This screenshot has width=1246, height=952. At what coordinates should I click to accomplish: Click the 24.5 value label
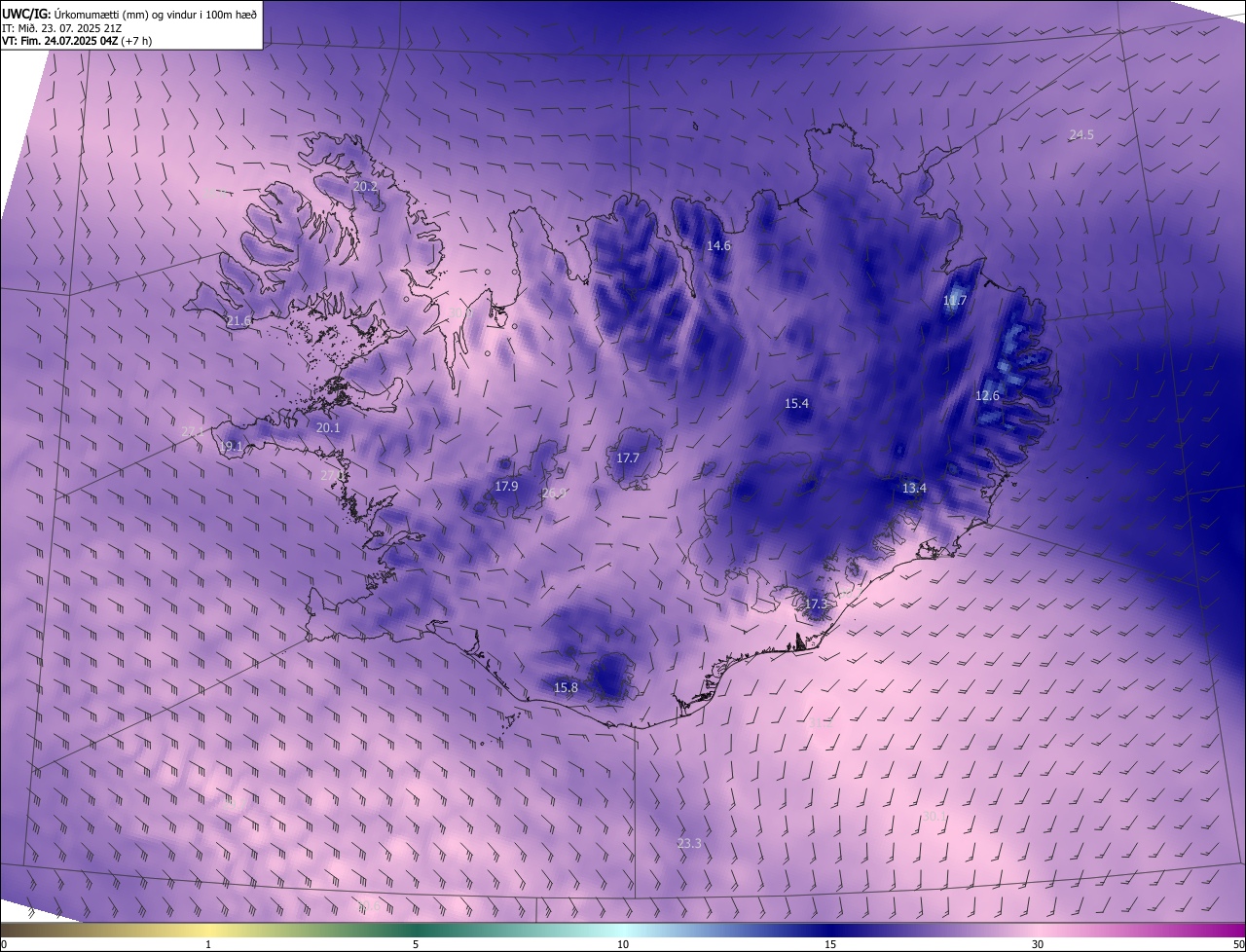pos(1081,135)
